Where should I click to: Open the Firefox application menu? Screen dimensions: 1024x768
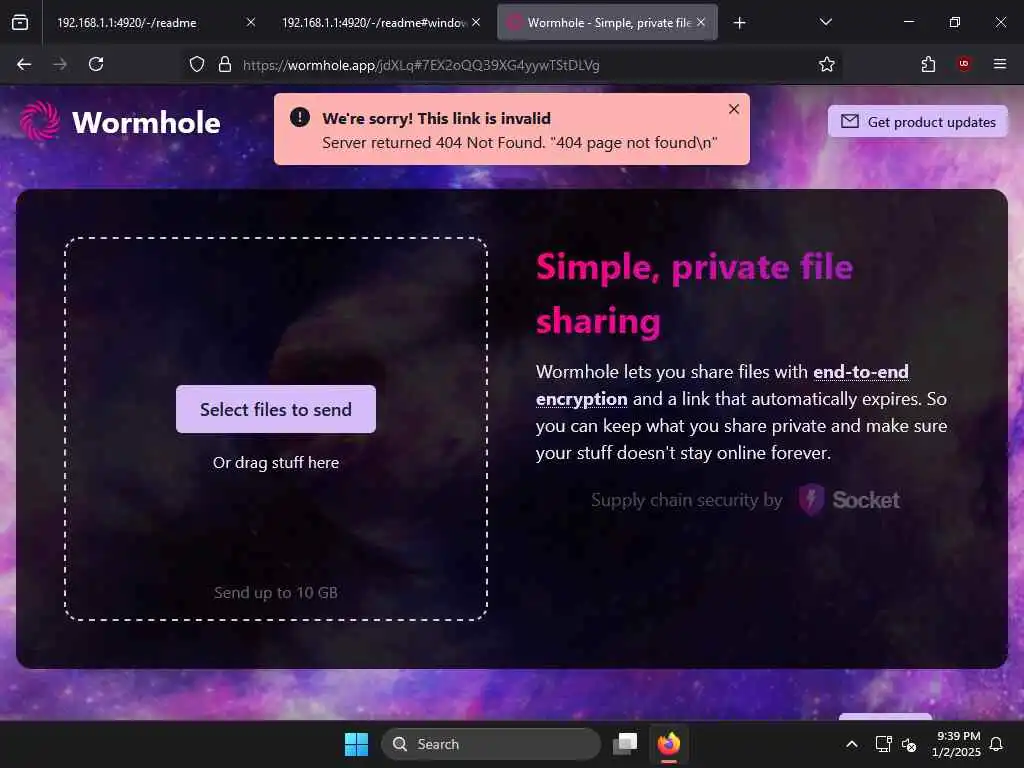pyautogui.click(x=1000, y=64)
